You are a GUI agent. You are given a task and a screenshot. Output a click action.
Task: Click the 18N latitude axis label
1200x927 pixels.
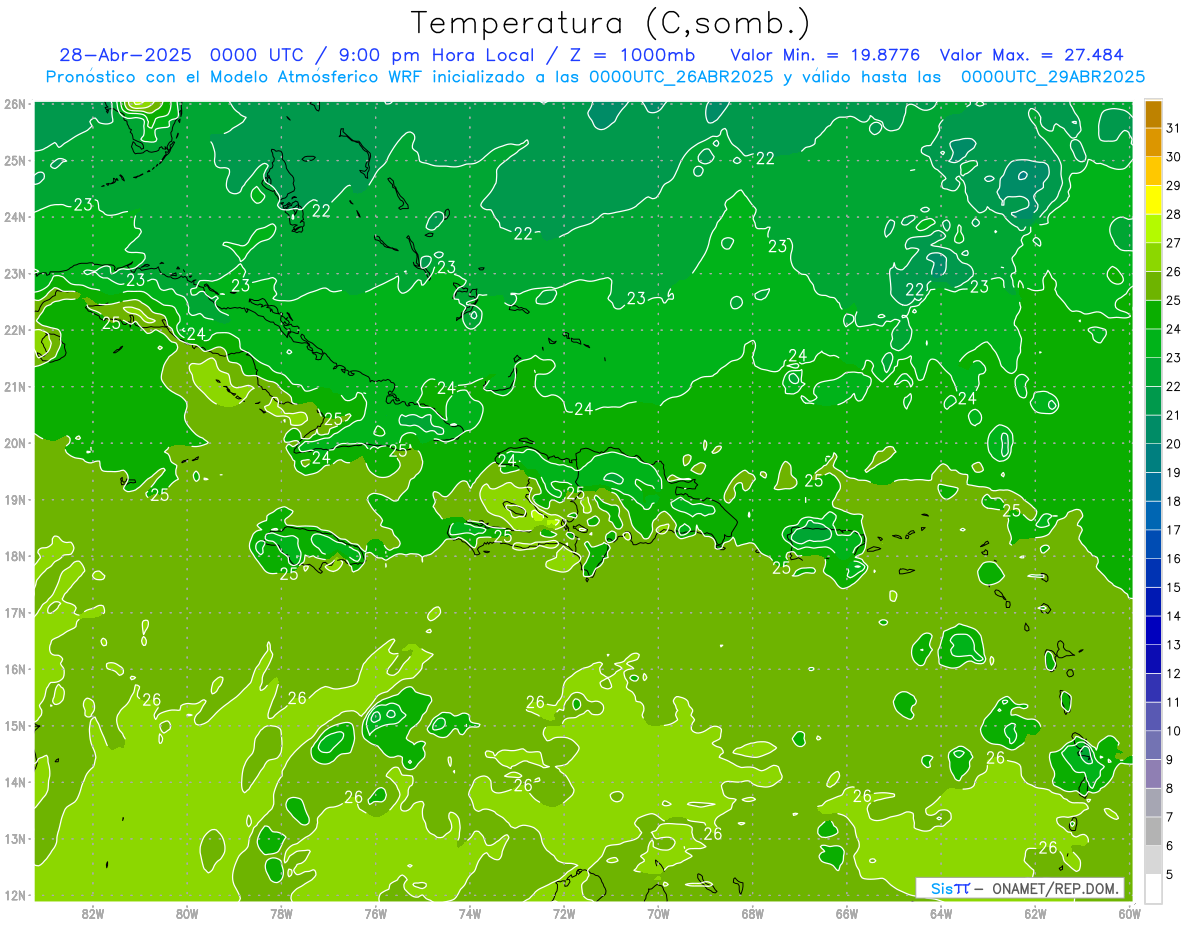(14, 556)
